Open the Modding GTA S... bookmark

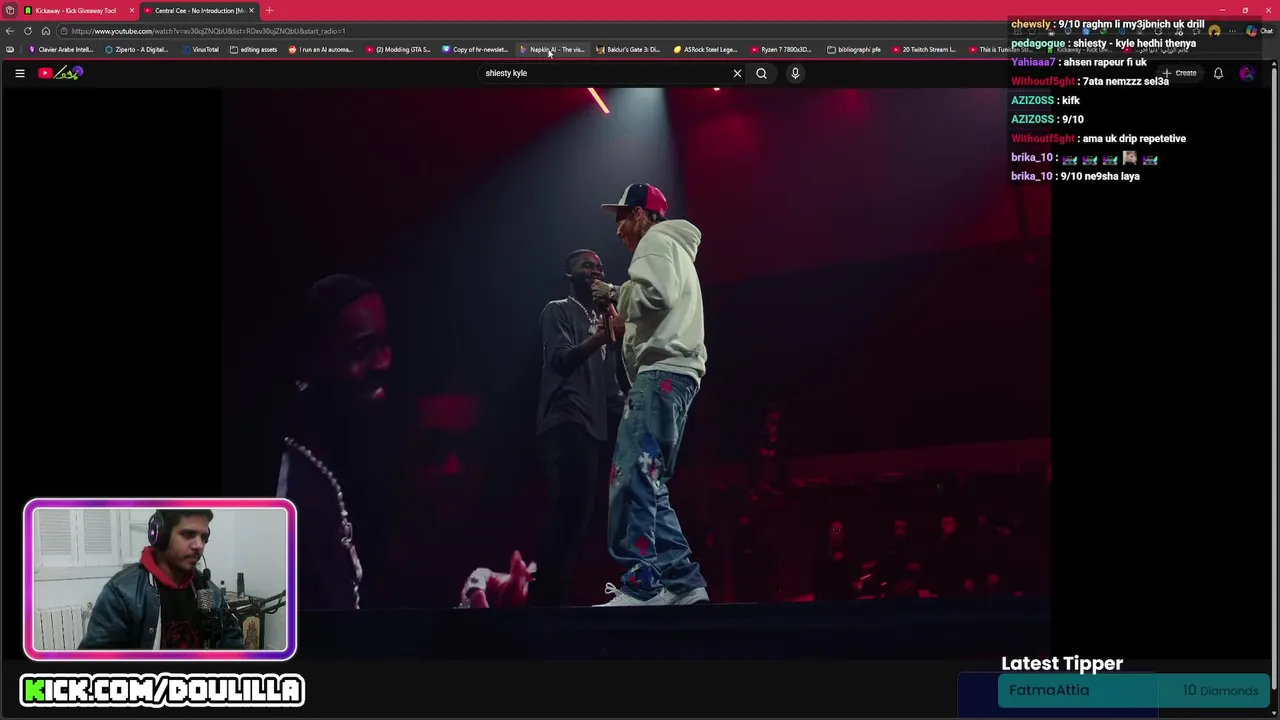(x=398, y=49)
